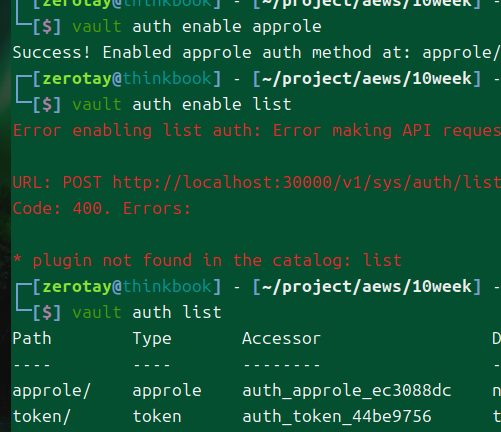Click the 'approle' value in the Type column
The height and width of the screenshot is (432, 501).
tap(167, 391)
